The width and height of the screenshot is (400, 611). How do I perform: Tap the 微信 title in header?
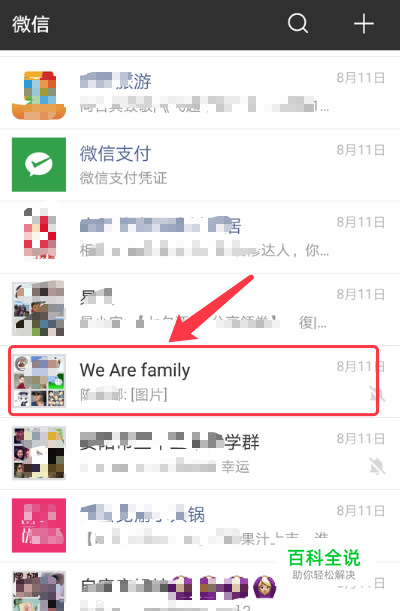tap(31, 24)
